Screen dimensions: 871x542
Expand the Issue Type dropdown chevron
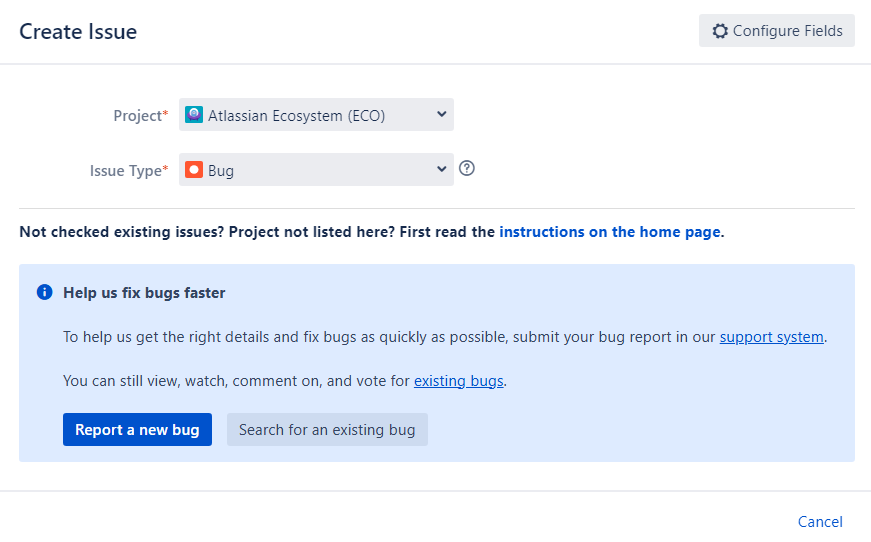(x=442, y=170)
